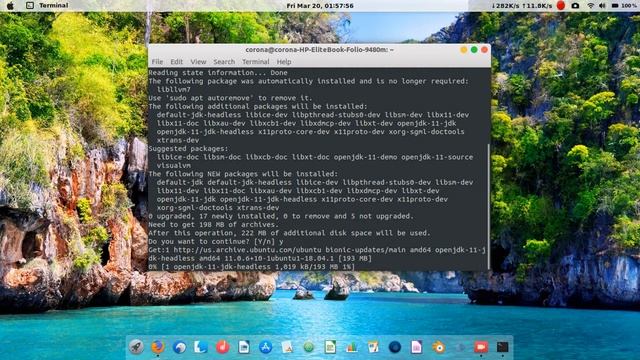The width and height of the screenshot is (640, 360).
Task: Open LibreOffice Writer document icon in dock
Action: click(244, 347)
